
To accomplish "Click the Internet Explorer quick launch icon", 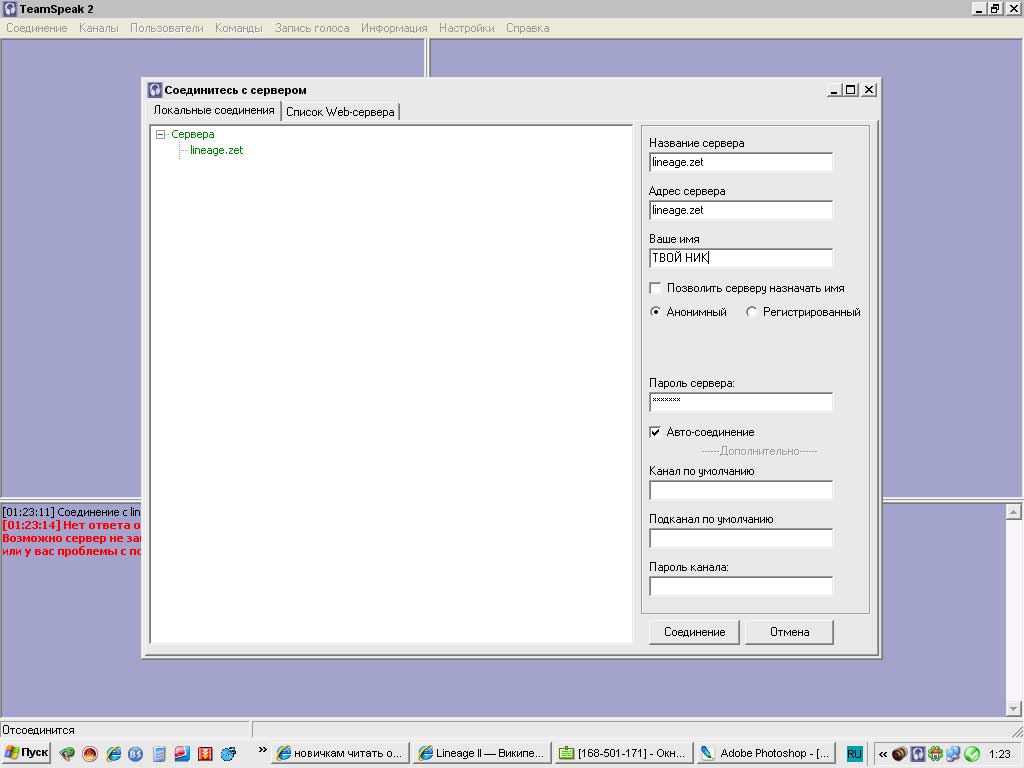I will (113, 753).
